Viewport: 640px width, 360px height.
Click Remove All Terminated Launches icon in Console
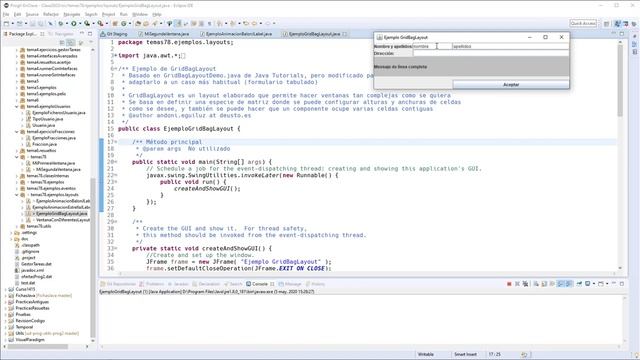point(525,284)
